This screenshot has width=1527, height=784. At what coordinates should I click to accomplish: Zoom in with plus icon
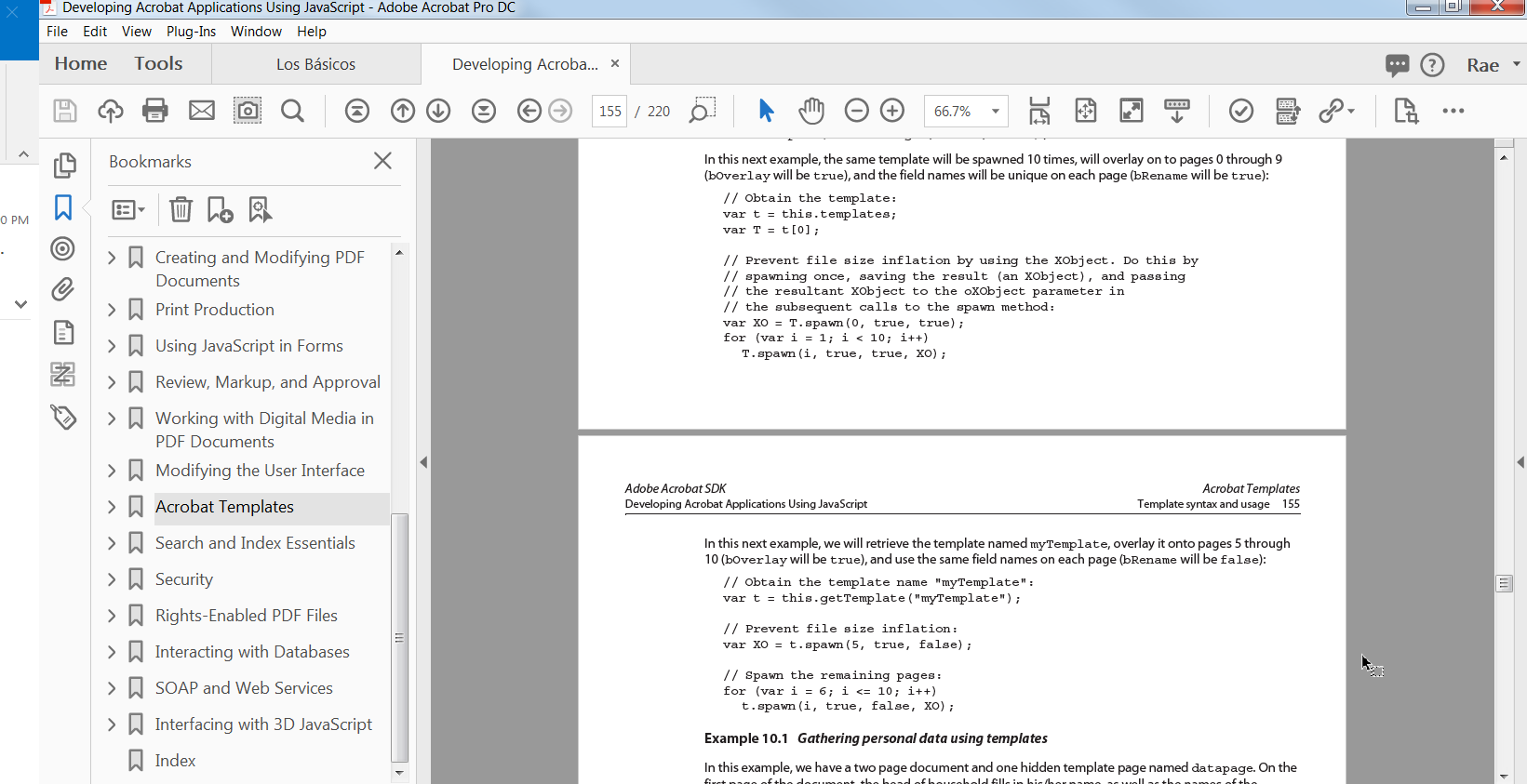(x=892, y=111)
